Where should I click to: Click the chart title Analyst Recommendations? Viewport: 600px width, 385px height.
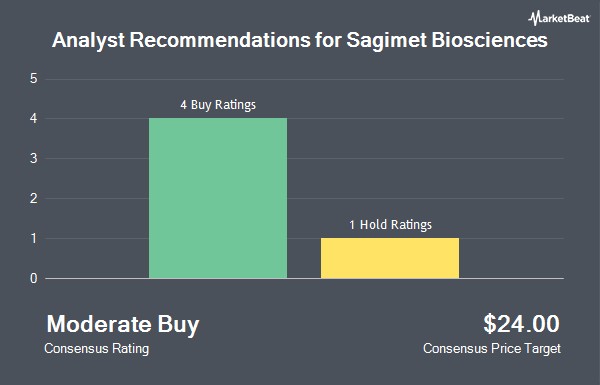[x=181, y=40]
